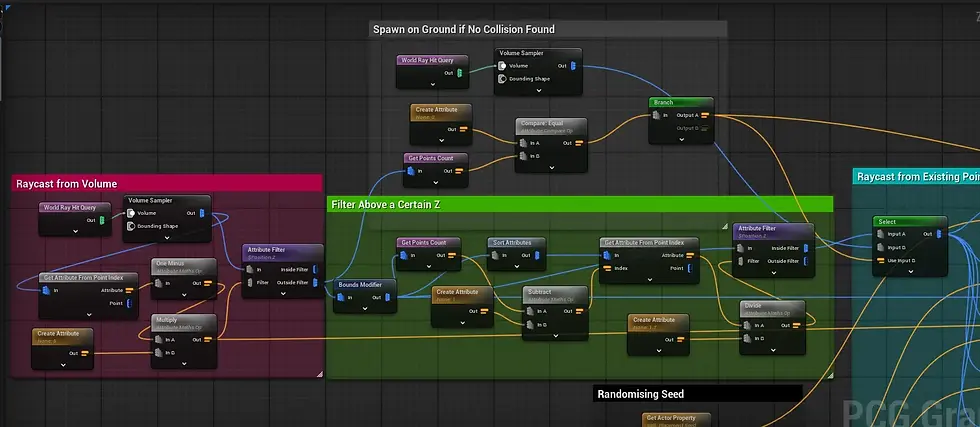Expand the Select node's bottom chevron
980x427 pixels.
point(910,272)
